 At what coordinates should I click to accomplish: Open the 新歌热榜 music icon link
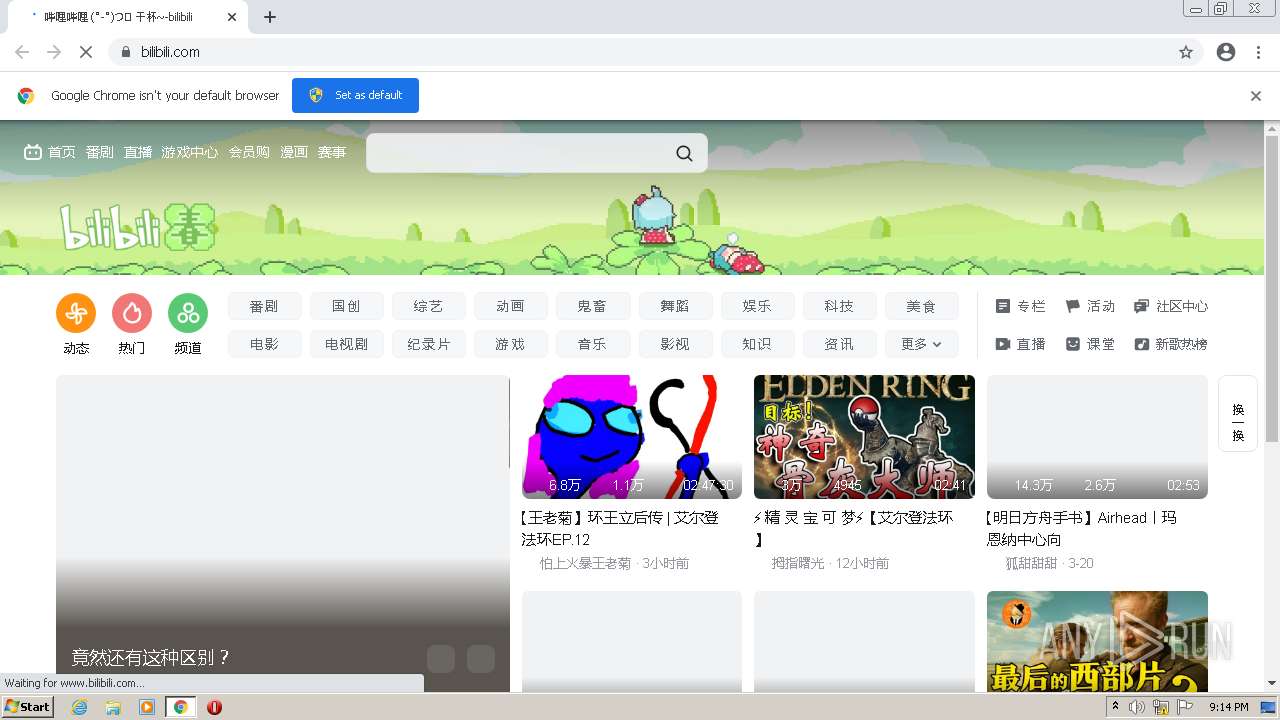click(1171, 344)
